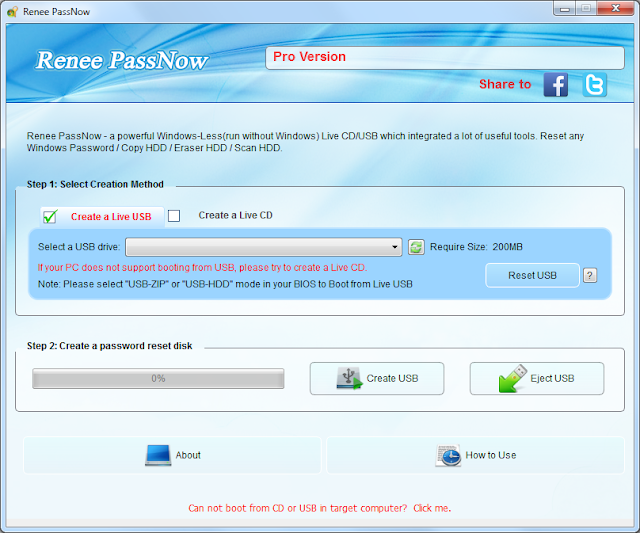Click 'Require Size: 200MB' text
This screenshot has width=640, height=533.
tap(476, 247)
